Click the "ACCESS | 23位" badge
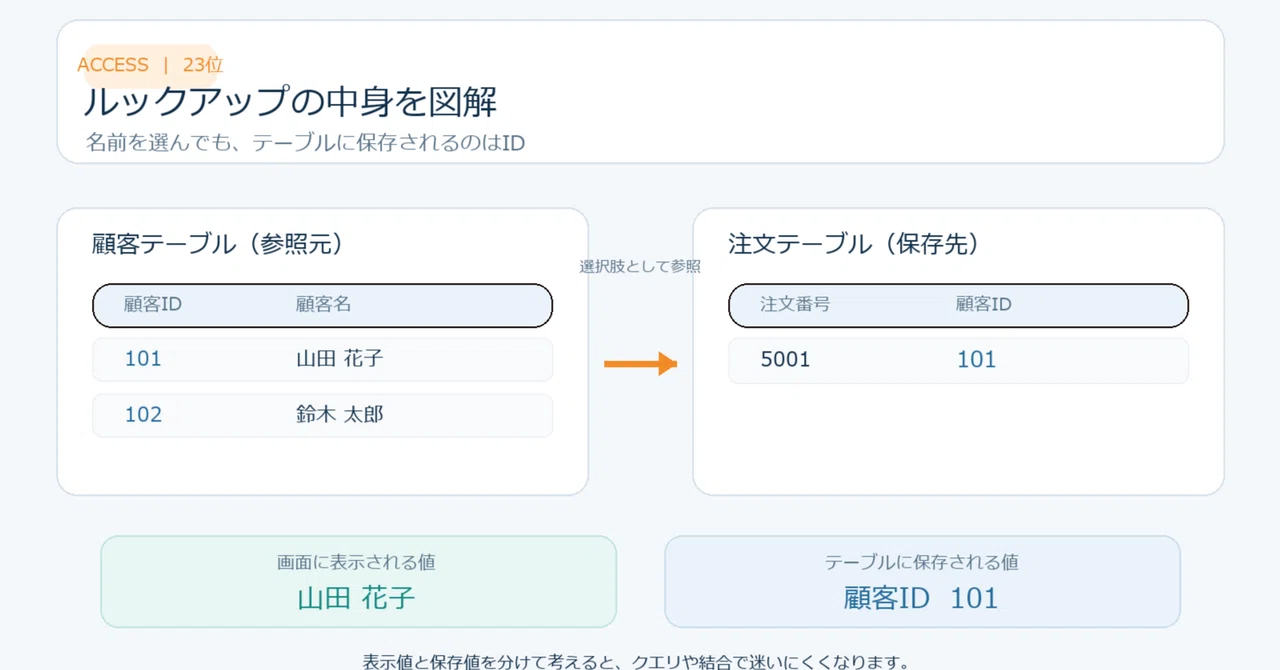The width and height of the screenshot is (1280, 670). click(150, 65)
